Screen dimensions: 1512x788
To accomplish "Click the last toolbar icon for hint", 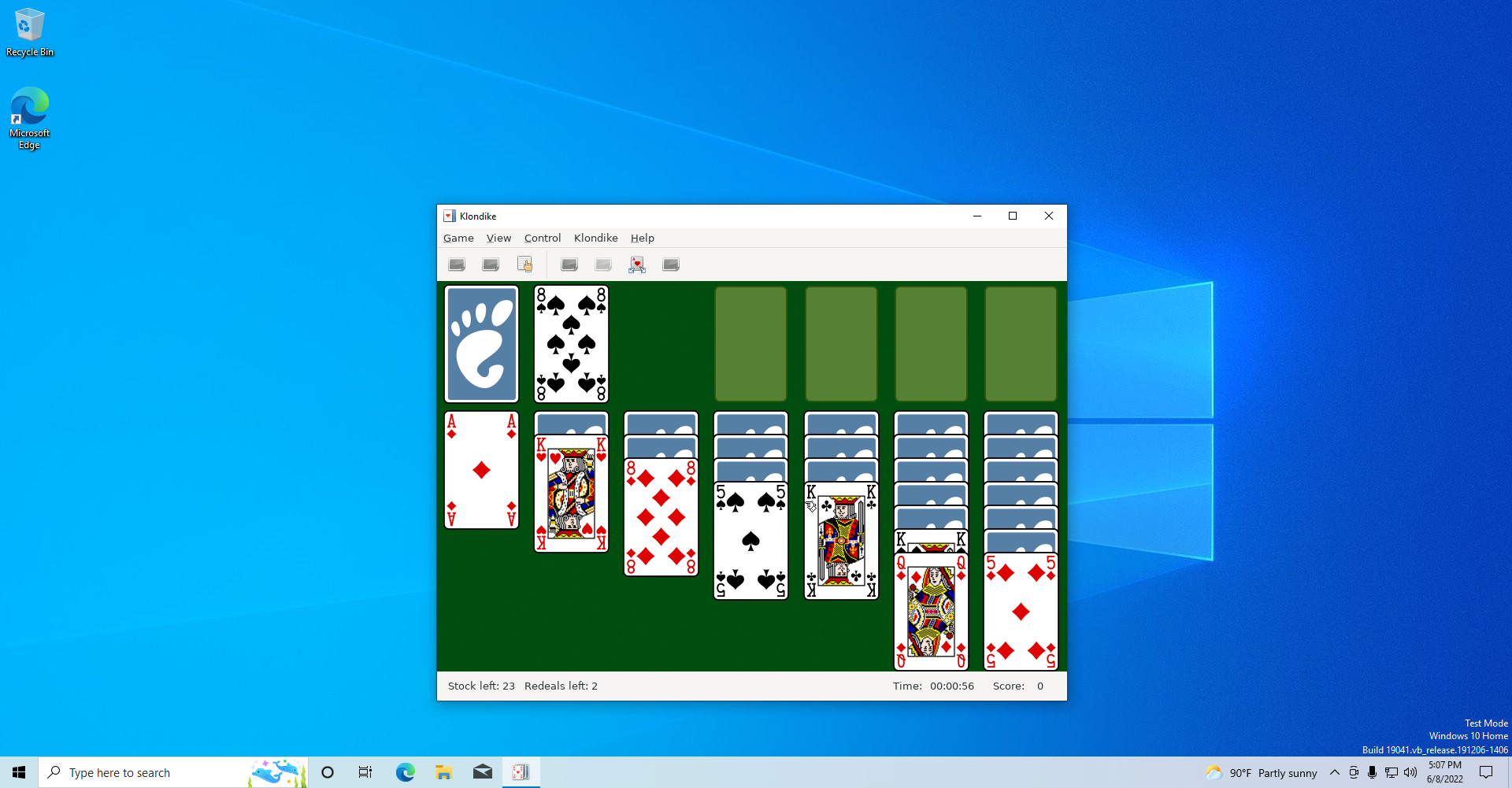I will [x=671, y=265].
